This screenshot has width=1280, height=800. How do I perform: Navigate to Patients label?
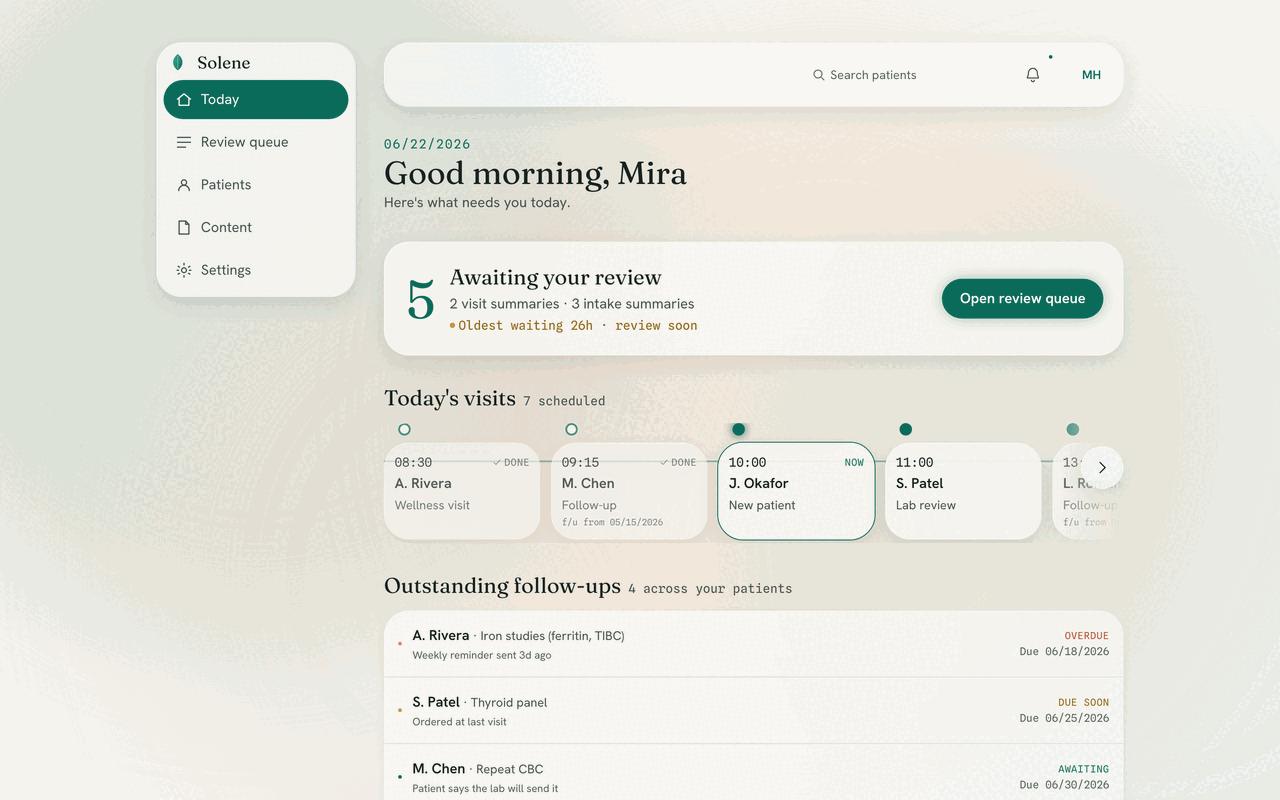tap(226, 185)
